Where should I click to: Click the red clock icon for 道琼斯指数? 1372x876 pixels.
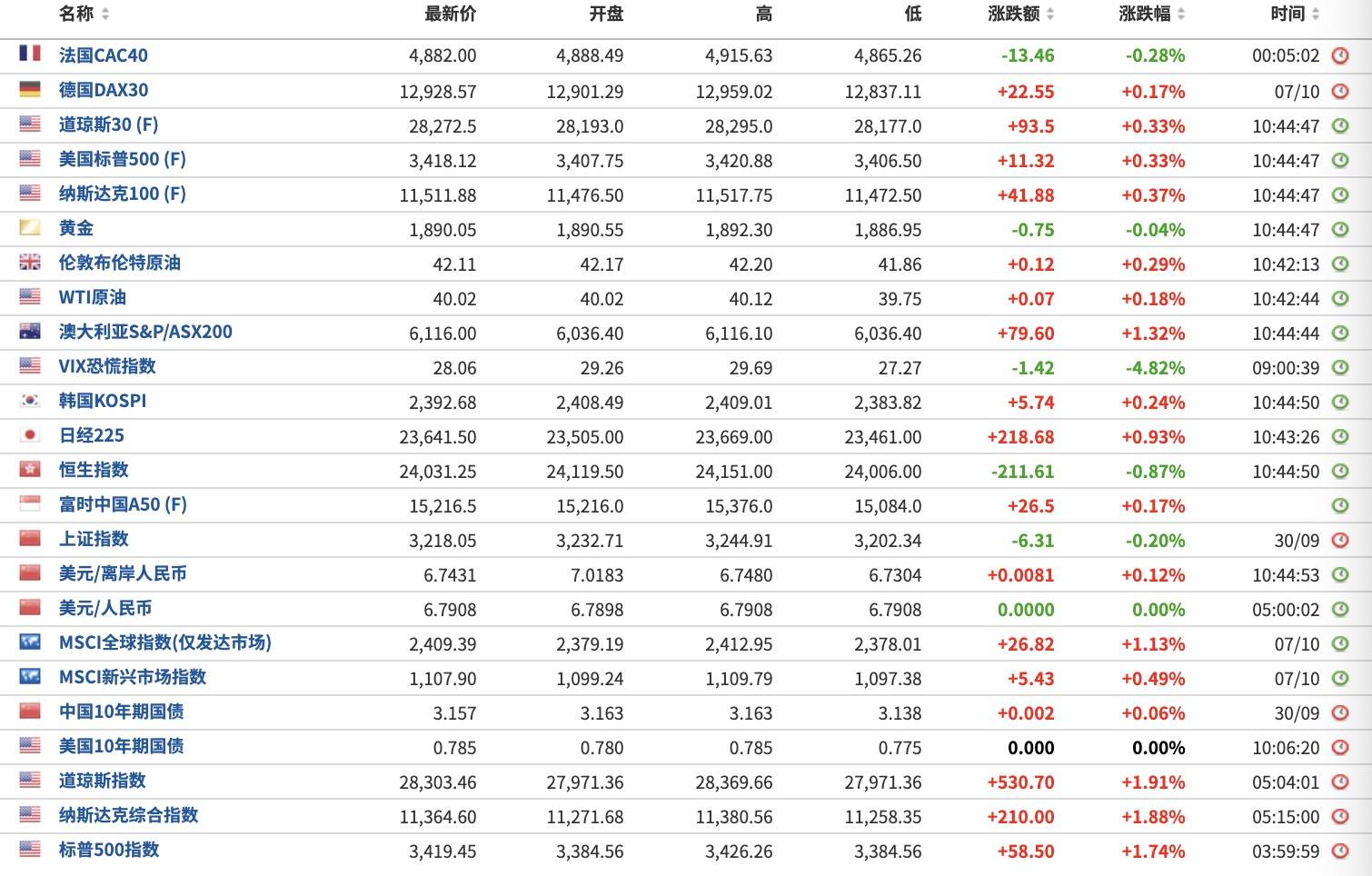click(x=1340, y=781)
